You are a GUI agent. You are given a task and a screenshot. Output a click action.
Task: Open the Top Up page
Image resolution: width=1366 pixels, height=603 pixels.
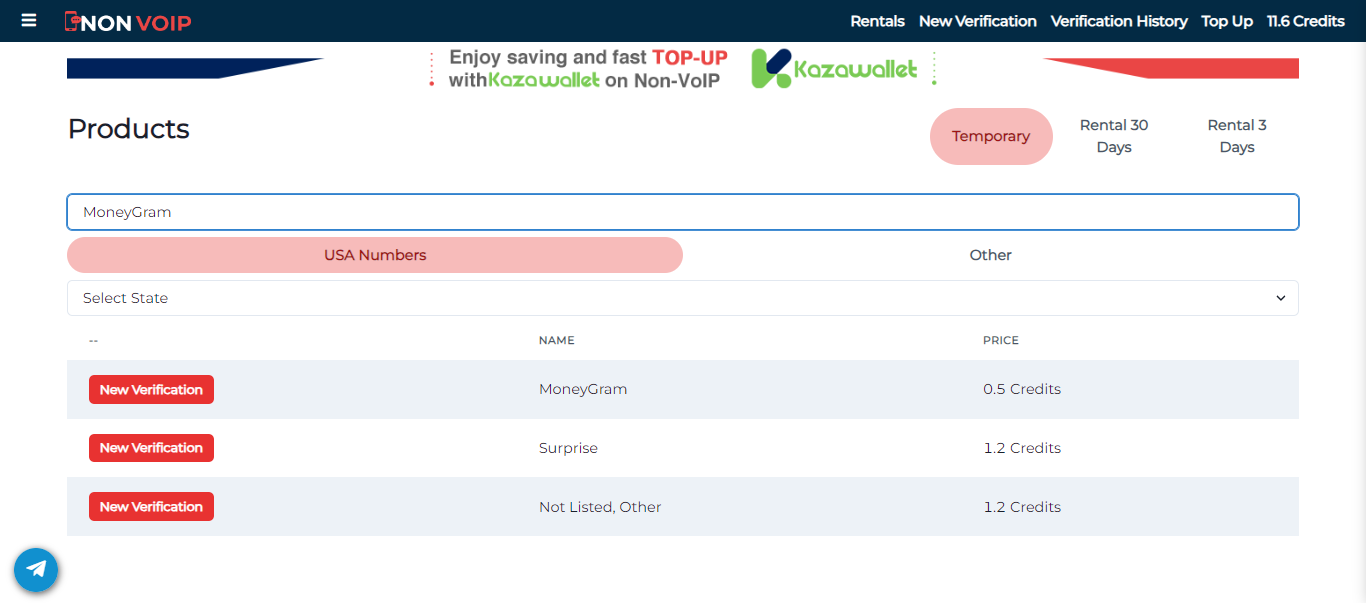tap(1227, 20)
